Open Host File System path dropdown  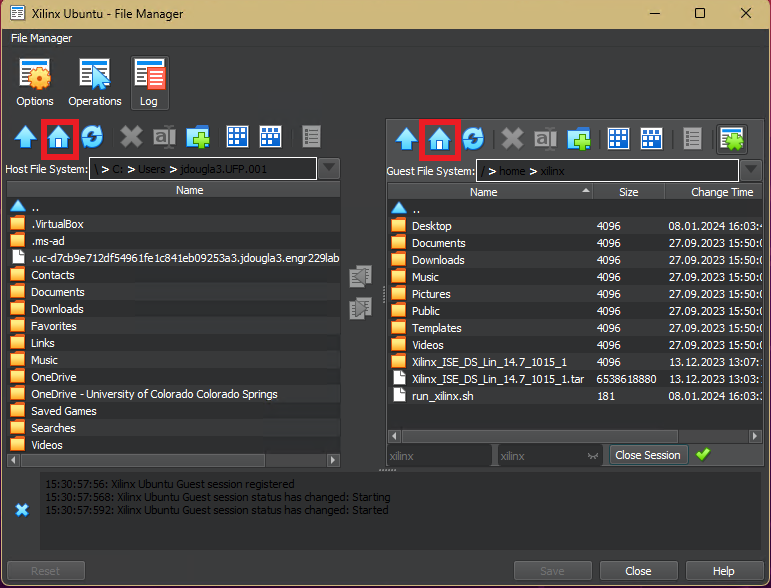(x=329, y=169)
